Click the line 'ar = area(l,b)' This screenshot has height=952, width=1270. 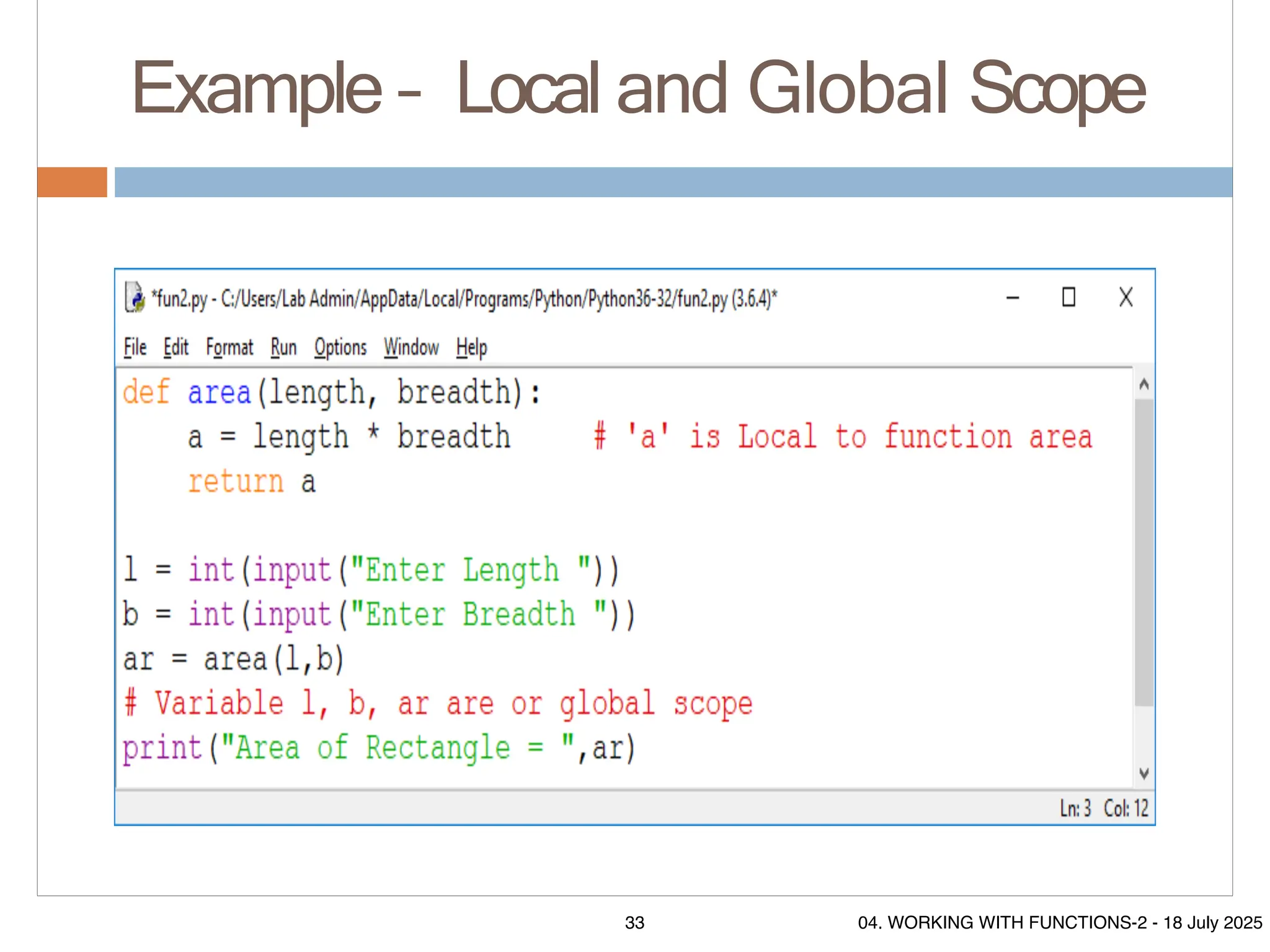233,659
